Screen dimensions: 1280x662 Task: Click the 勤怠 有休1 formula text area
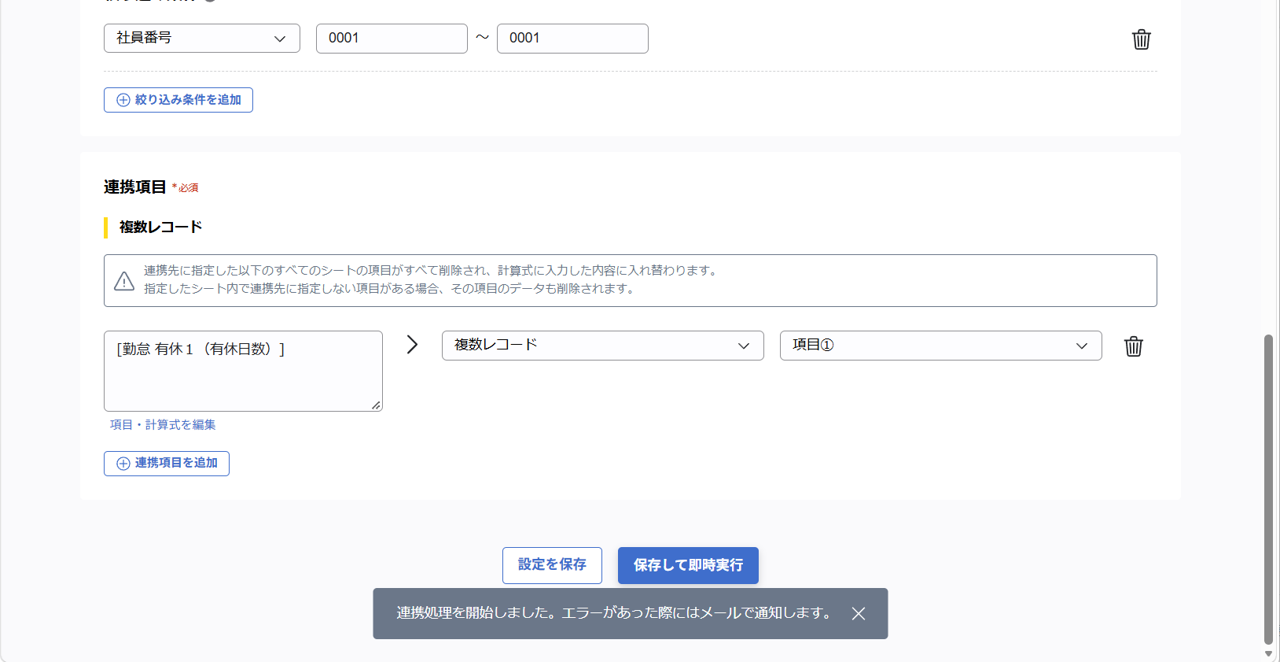tap(243, 371)
